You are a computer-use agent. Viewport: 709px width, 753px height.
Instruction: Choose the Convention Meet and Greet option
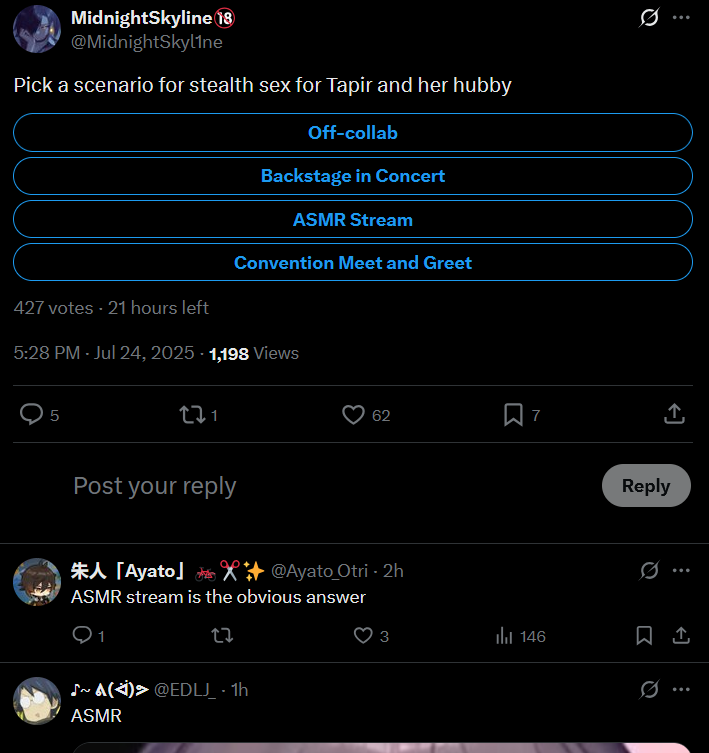[353, 263]
